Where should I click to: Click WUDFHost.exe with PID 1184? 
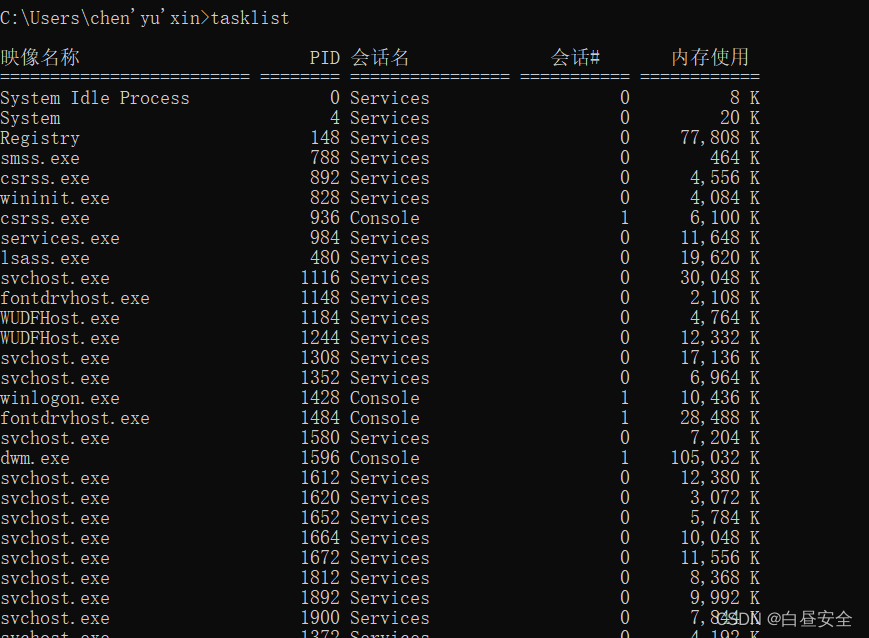60,318
